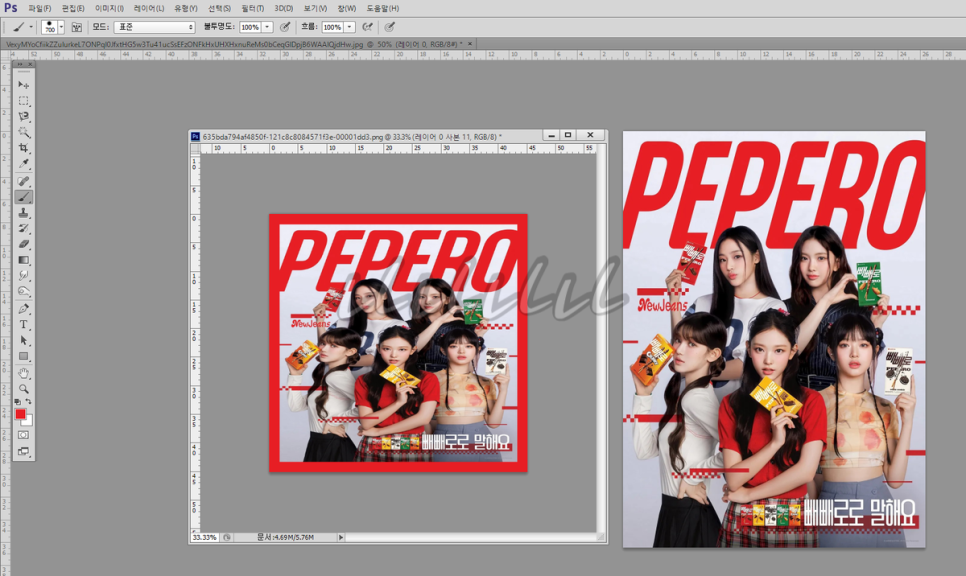
Task: Close the VexyMYoC...jpg document tab
Action: click(470, 44)
